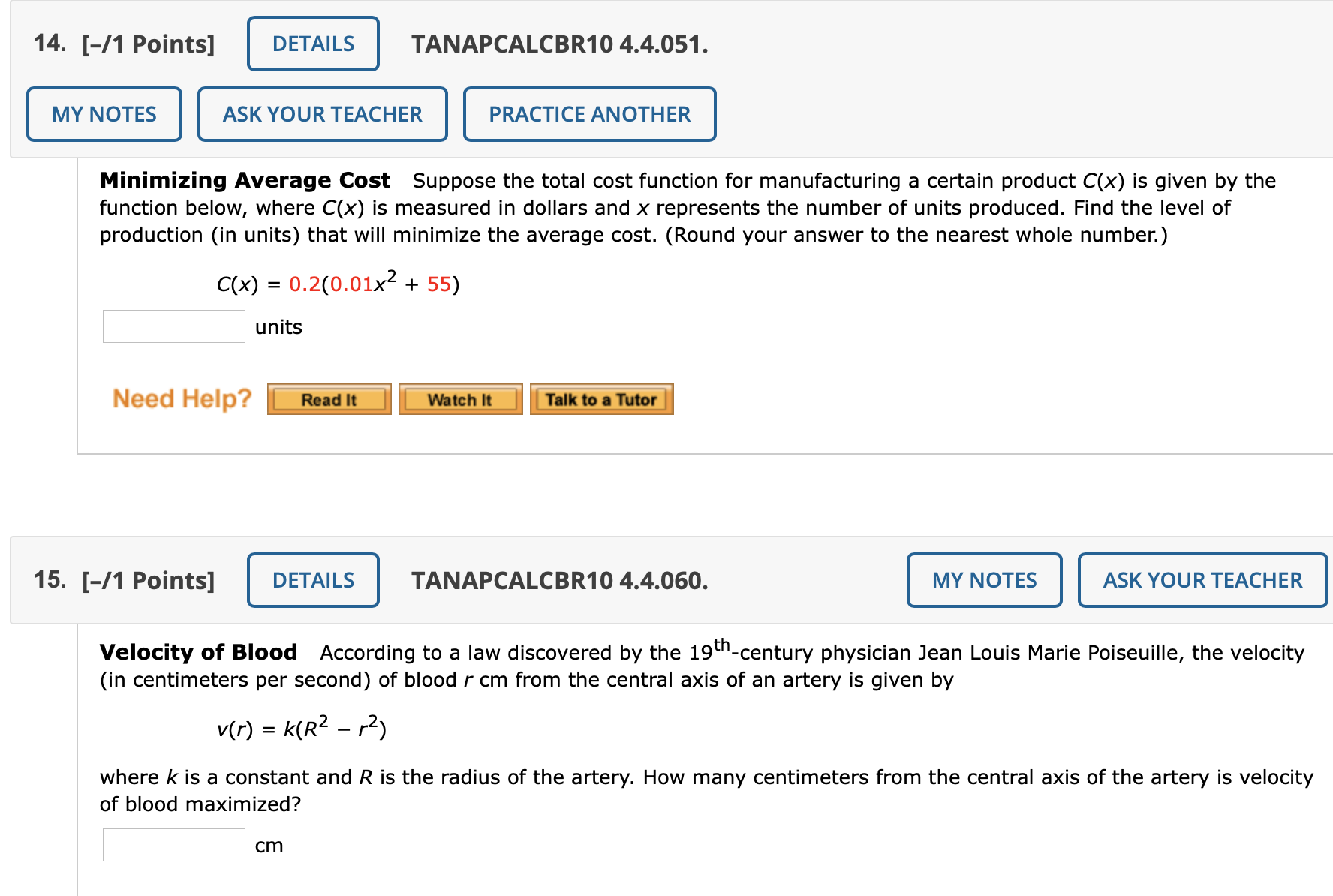Click ASK YOUR TEACHER for question 15
Screen dimensions: 1333x896
coord(1202,580)
